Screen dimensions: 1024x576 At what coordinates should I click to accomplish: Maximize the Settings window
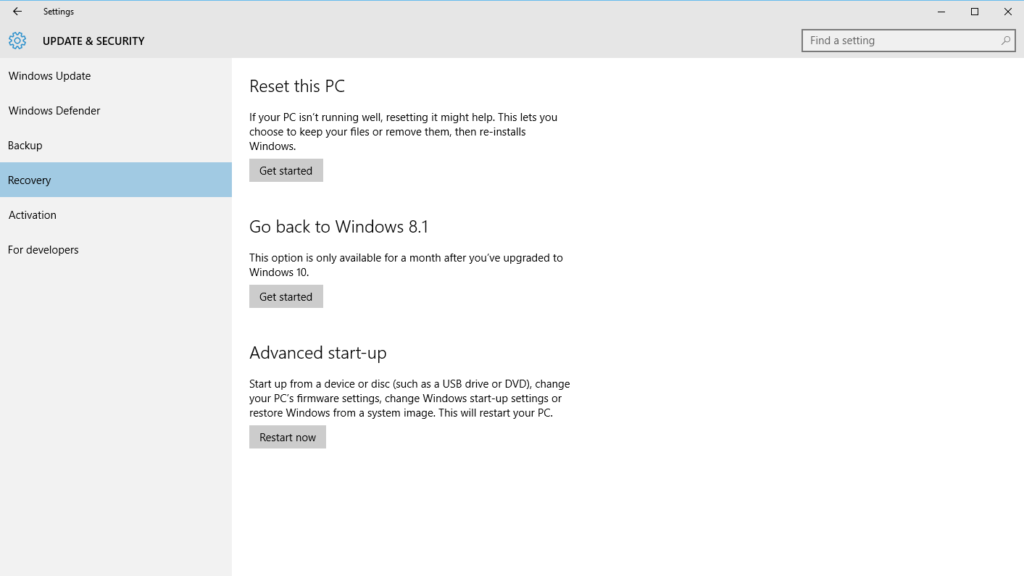point(974,11)
